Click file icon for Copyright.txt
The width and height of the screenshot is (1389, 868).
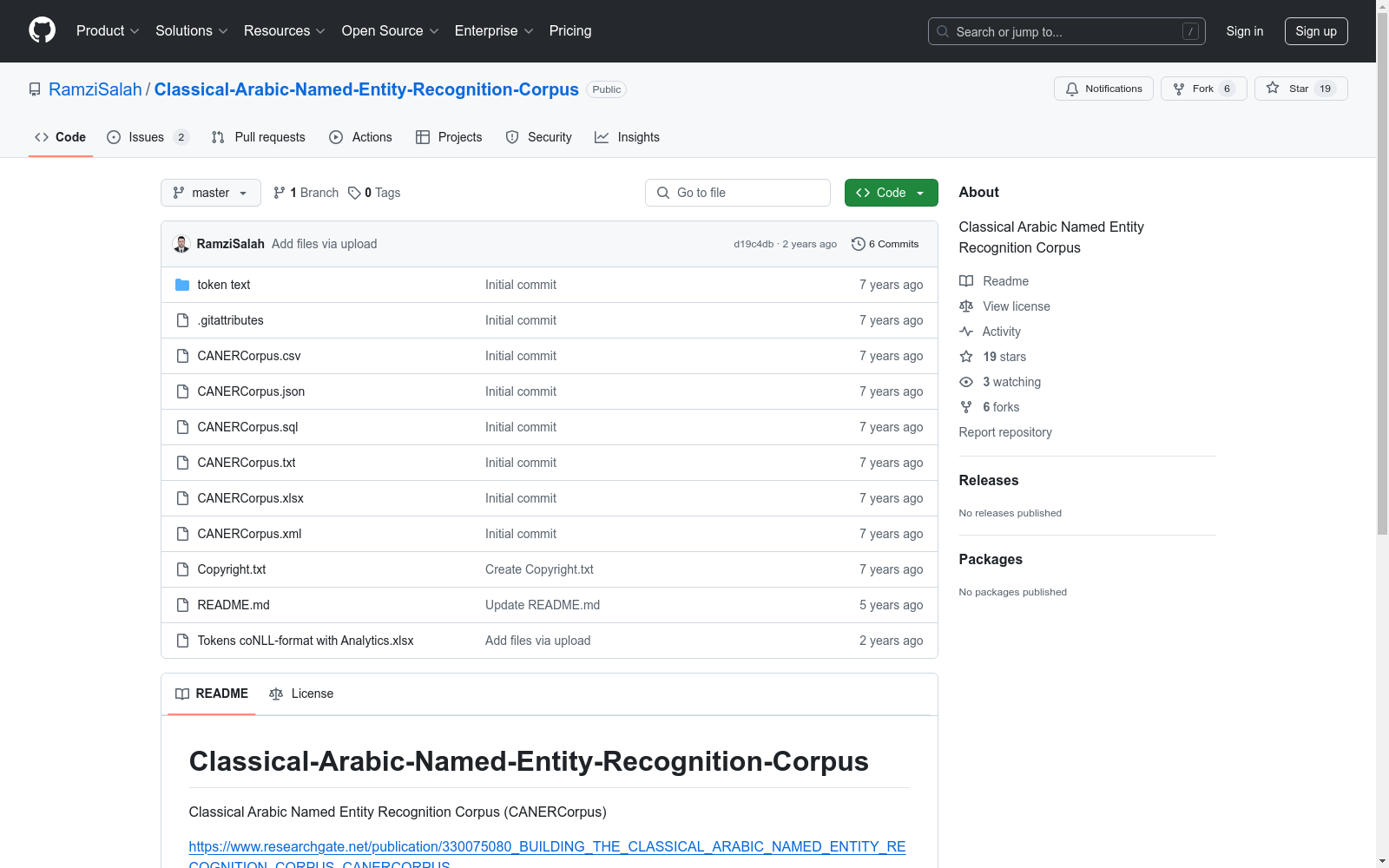click(182, 569)
